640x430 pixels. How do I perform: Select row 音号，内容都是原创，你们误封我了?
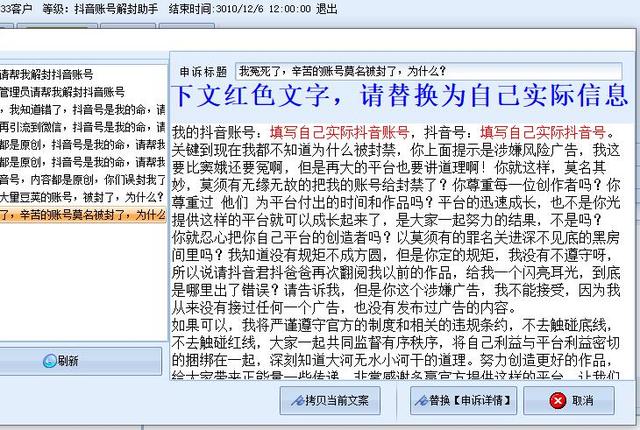[83, 180]
